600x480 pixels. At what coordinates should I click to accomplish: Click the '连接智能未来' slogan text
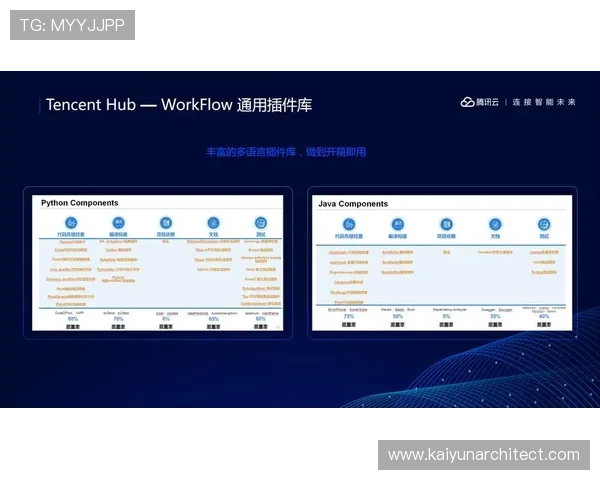click(544, 102)
